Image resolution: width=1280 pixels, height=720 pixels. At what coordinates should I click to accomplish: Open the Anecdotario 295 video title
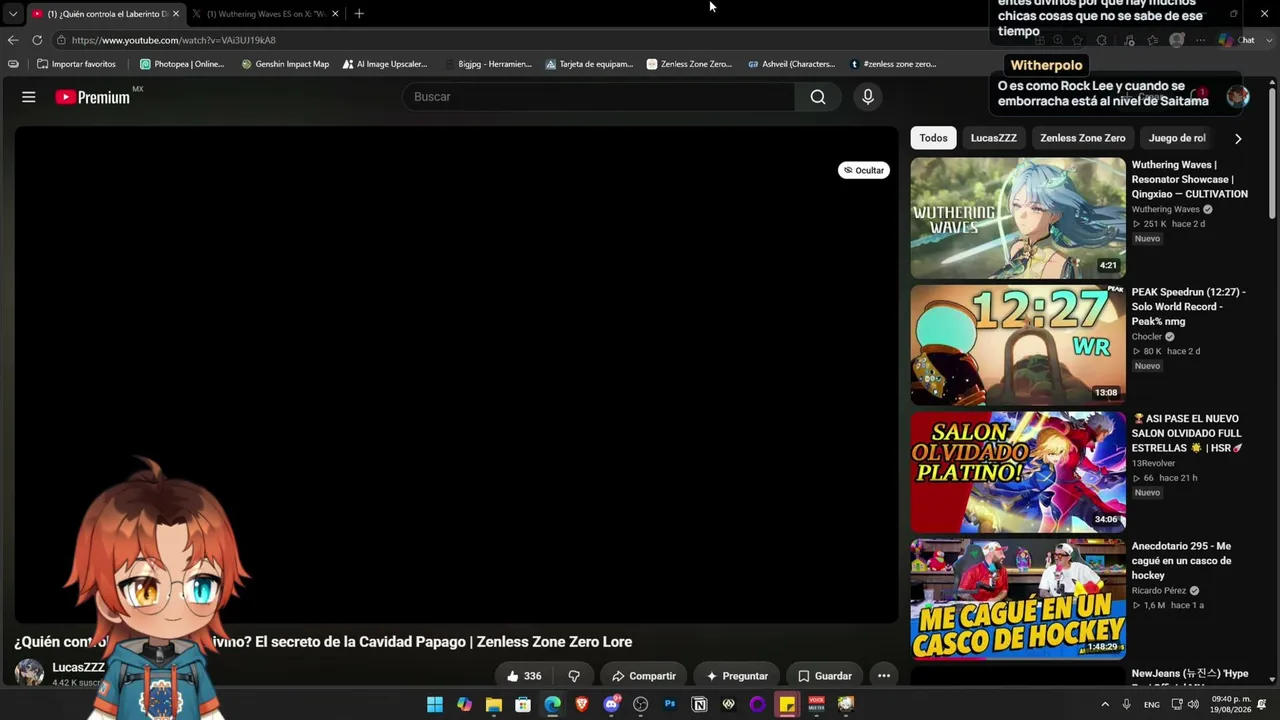pyautogui.click(x=1182, y=561)
